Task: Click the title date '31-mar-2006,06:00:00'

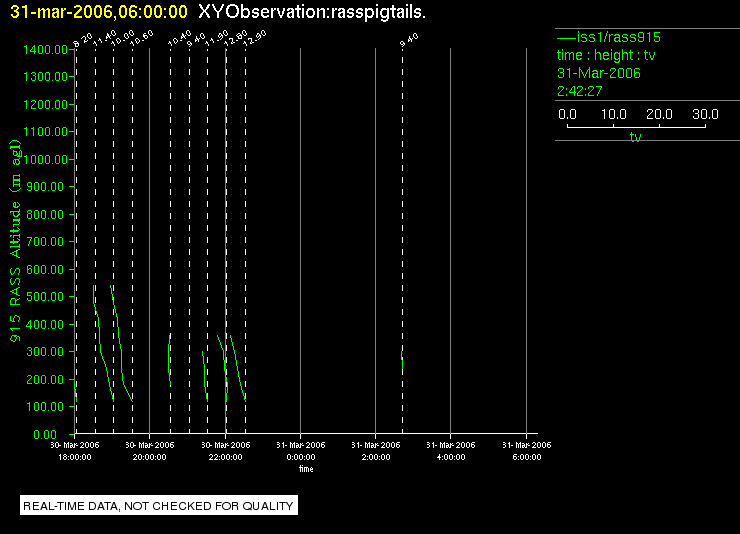Action: [x=99, y=12]
